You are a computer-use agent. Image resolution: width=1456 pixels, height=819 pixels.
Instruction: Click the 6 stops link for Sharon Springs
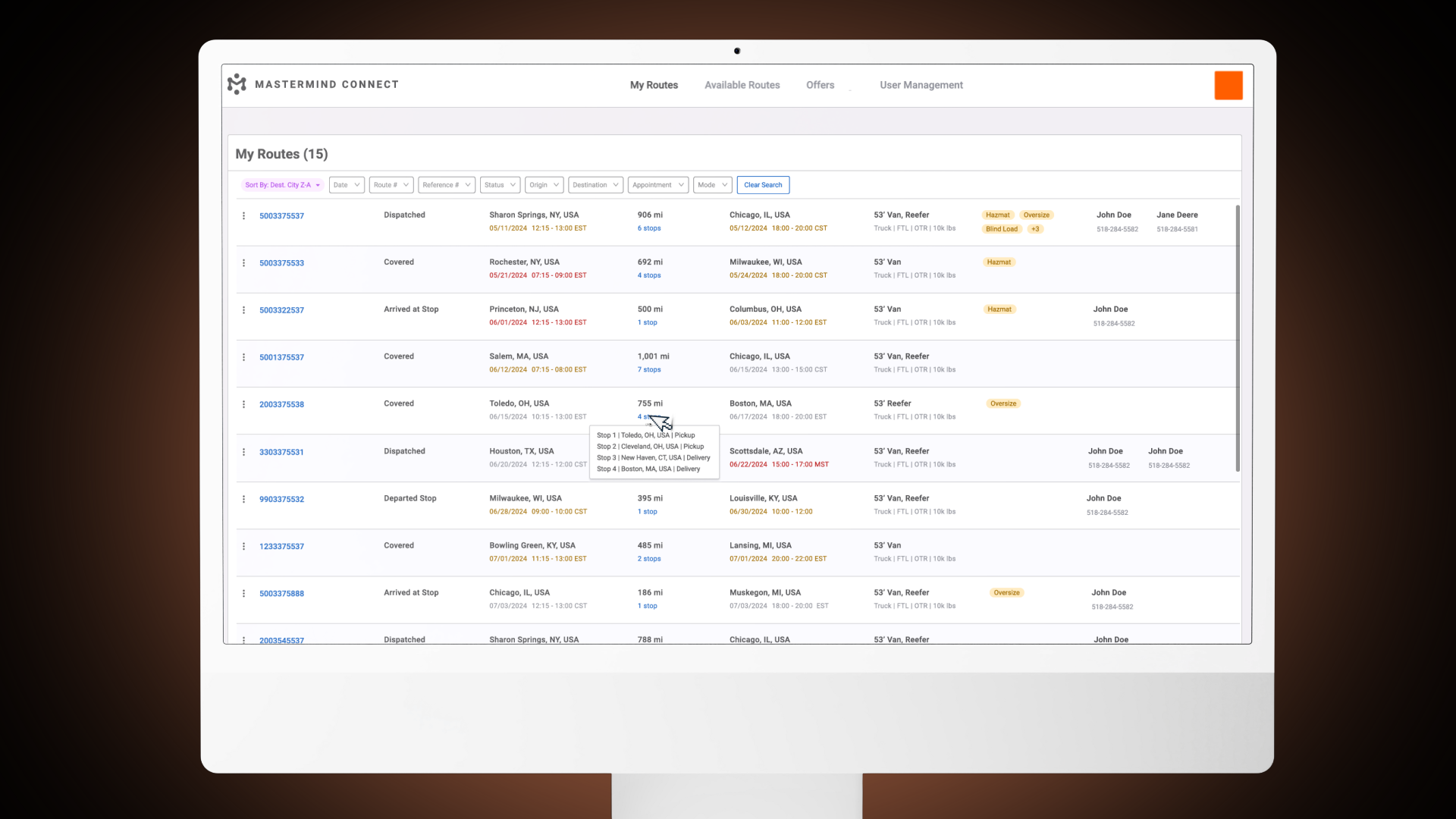(649, 228)
